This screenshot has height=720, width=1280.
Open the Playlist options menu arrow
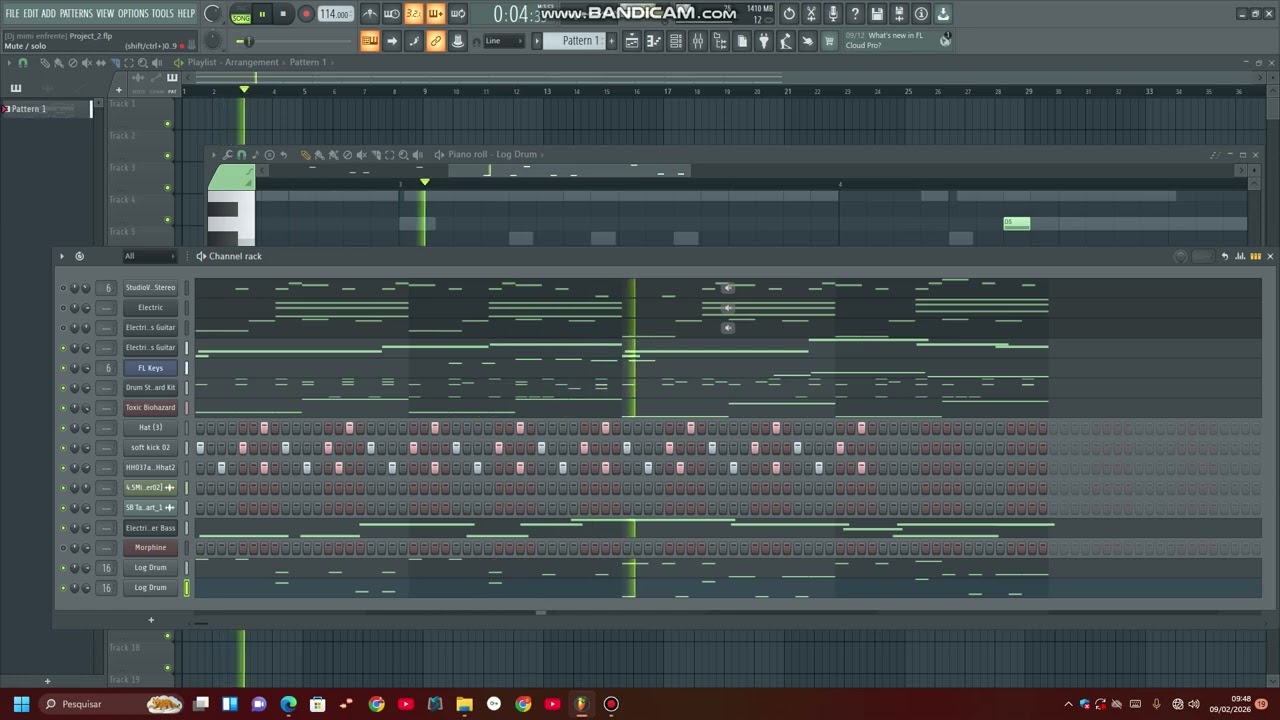(9, 63)
